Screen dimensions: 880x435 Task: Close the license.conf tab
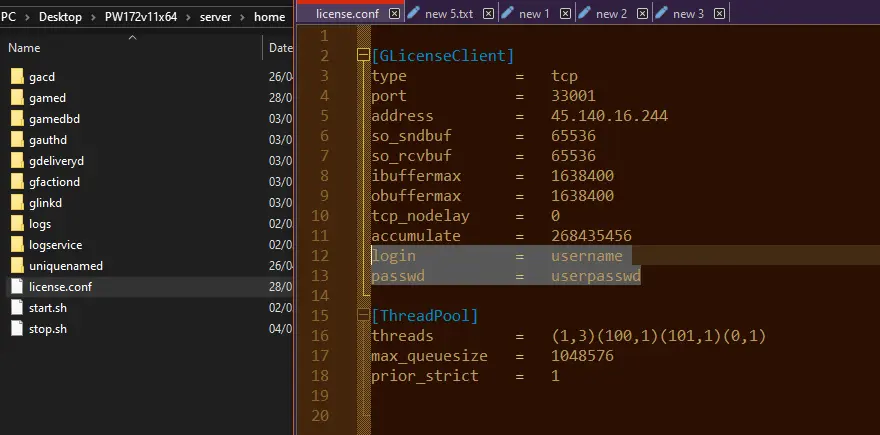pyautogui.click(x=395, y=14)
